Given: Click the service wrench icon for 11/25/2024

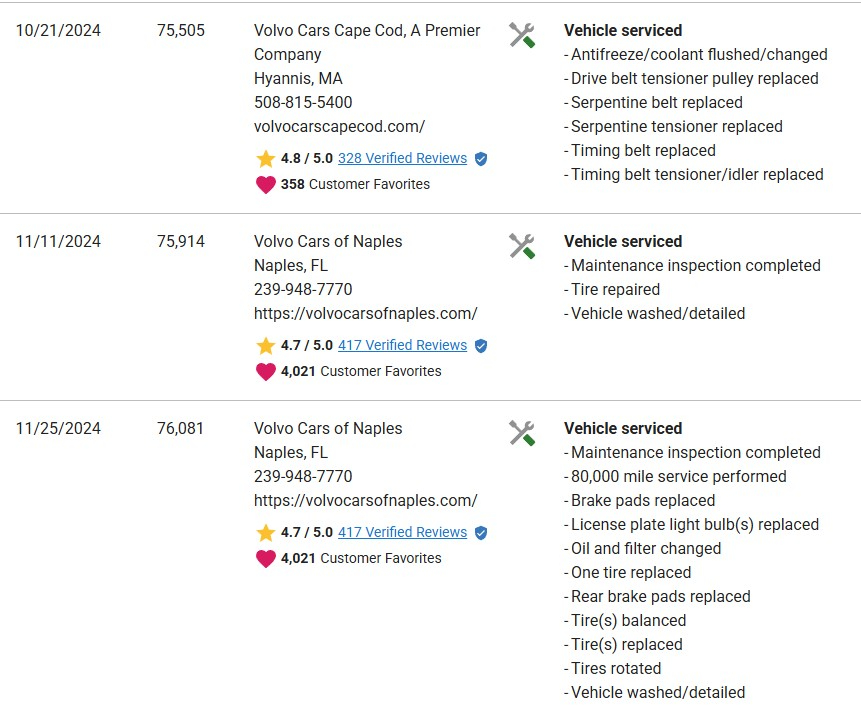Looking at the screenshot, I should point(521,433).
